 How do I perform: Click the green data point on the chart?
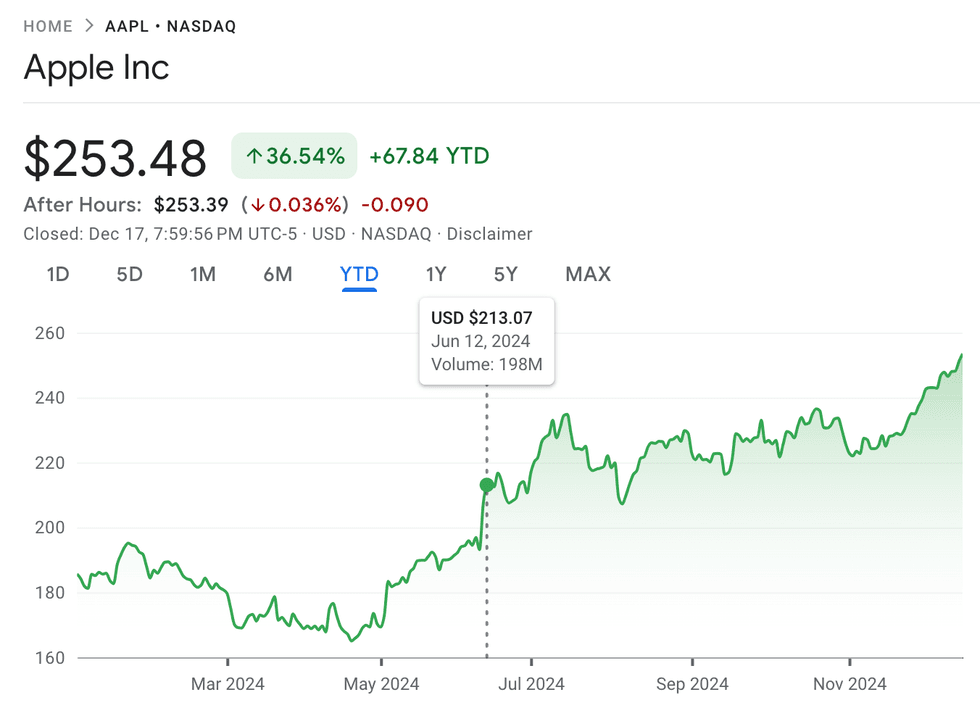487,485
